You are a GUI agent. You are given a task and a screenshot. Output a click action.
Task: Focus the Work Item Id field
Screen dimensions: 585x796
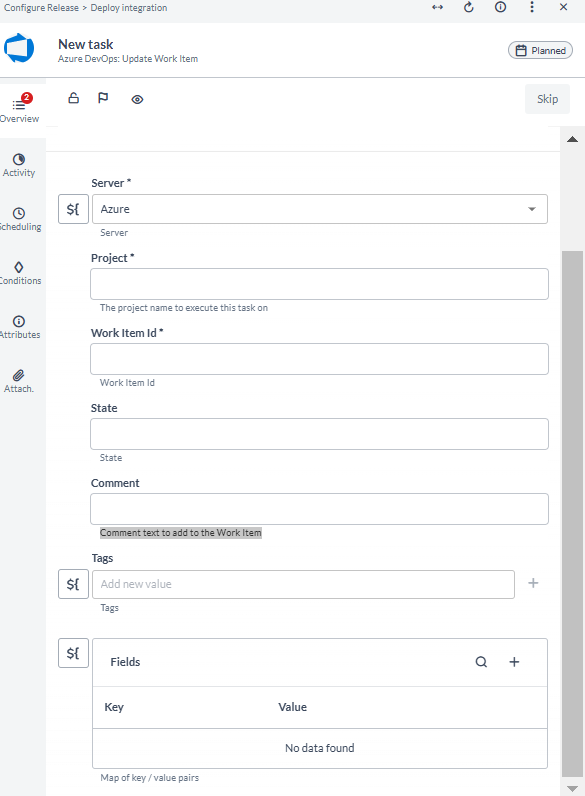click(x=319, y=359)
